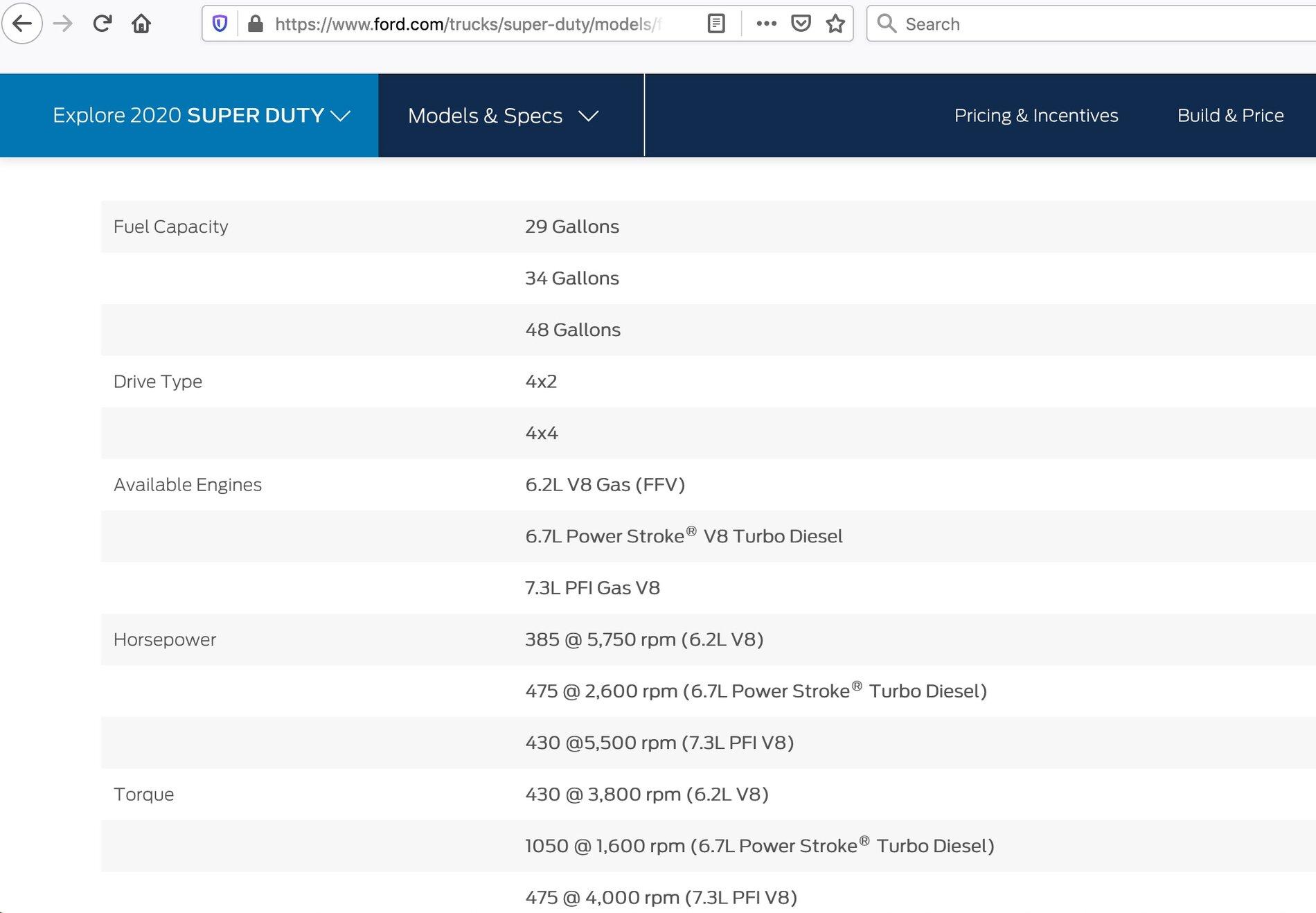Select the 4x2 drive type value
This screenshot has height=913, width=1316.
(541, 381)
